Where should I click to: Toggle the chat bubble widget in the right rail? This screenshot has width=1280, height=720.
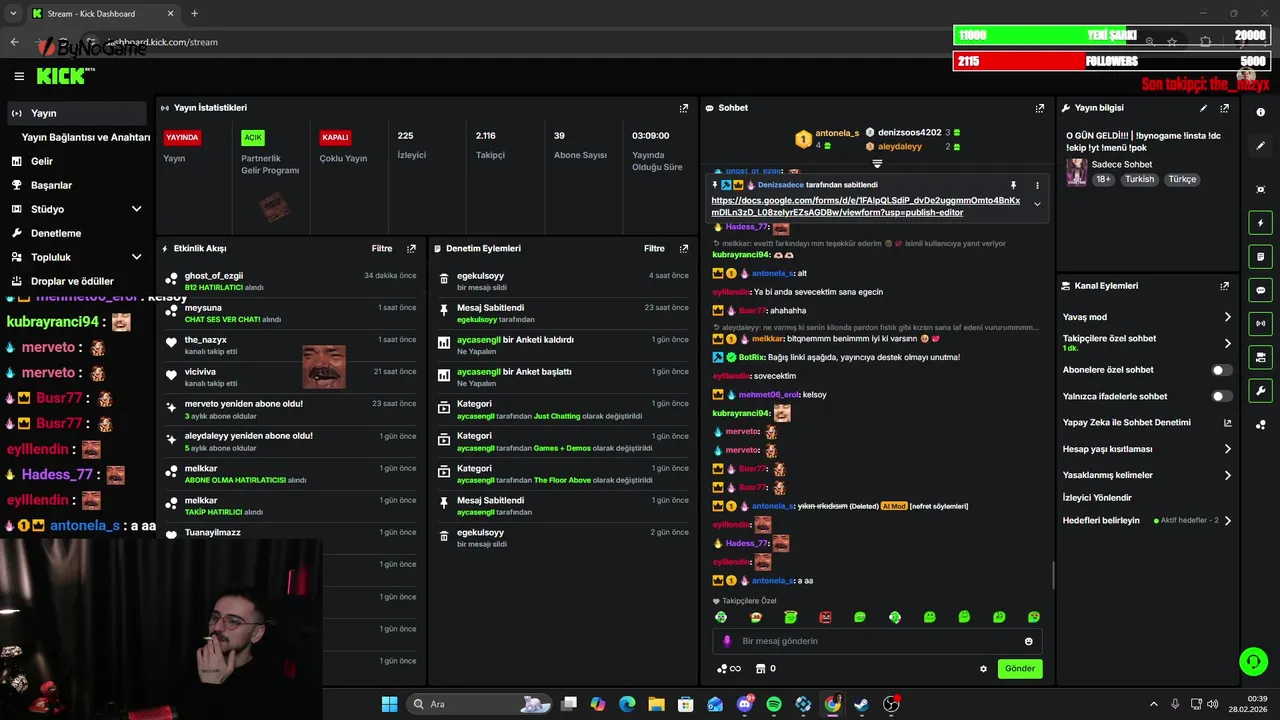(x=1260, y=290)
